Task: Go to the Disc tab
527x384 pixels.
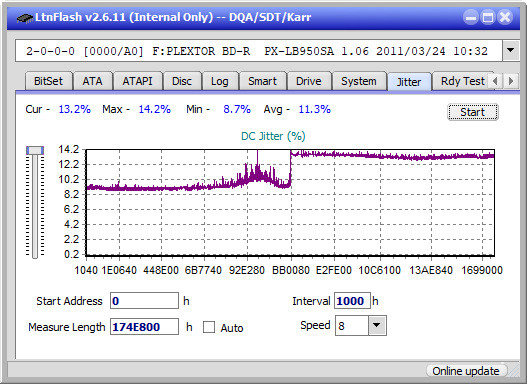Action: click(182, 81)
